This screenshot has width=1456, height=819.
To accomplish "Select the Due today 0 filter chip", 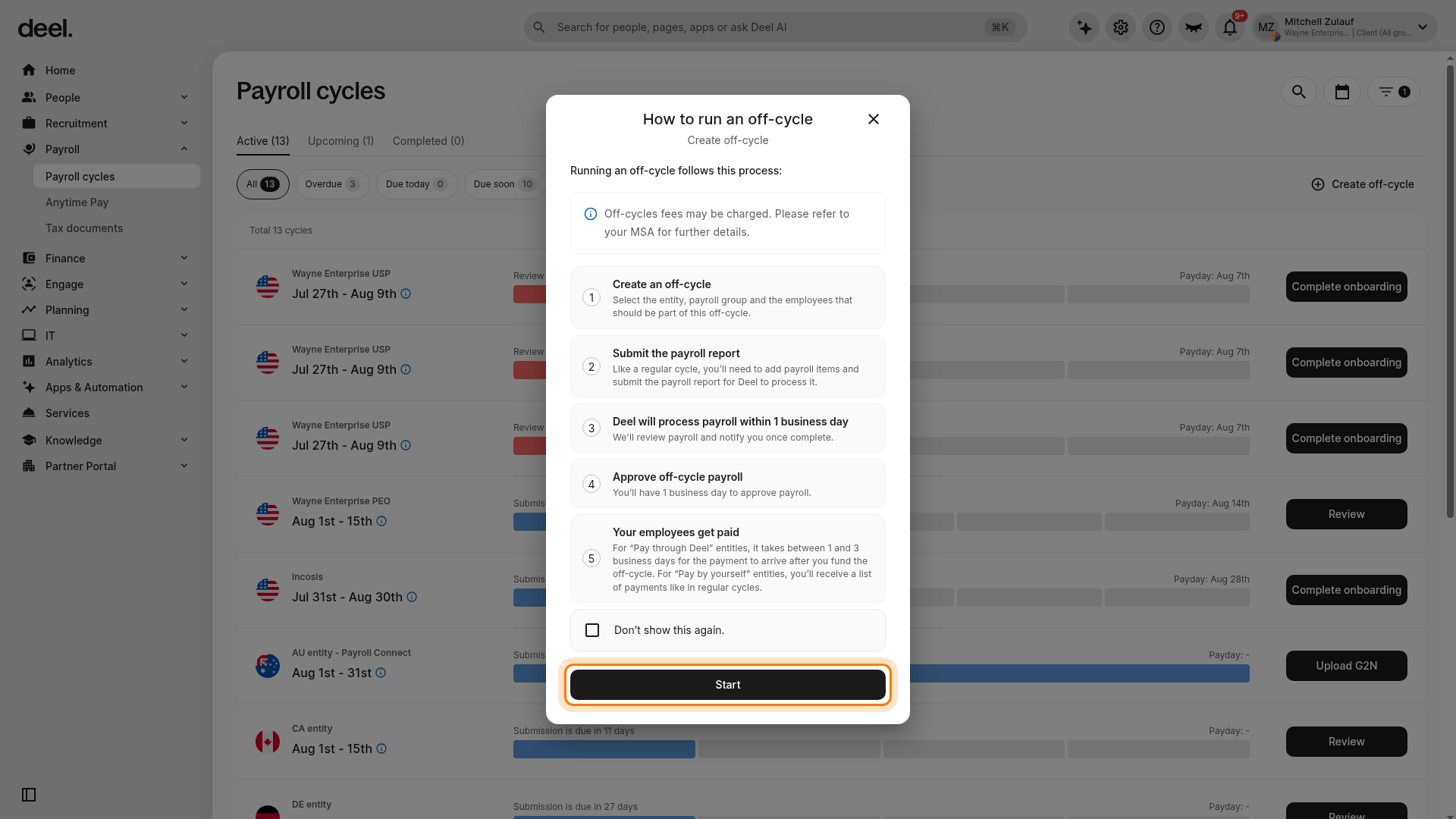I will 416,184.
